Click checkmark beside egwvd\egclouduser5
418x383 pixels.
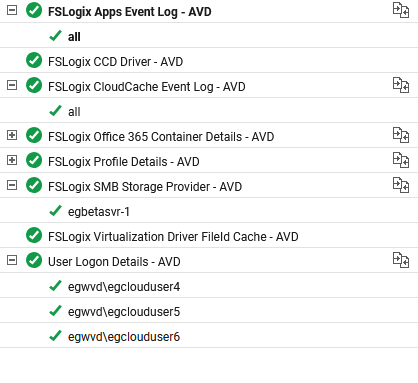coord(55,310)
